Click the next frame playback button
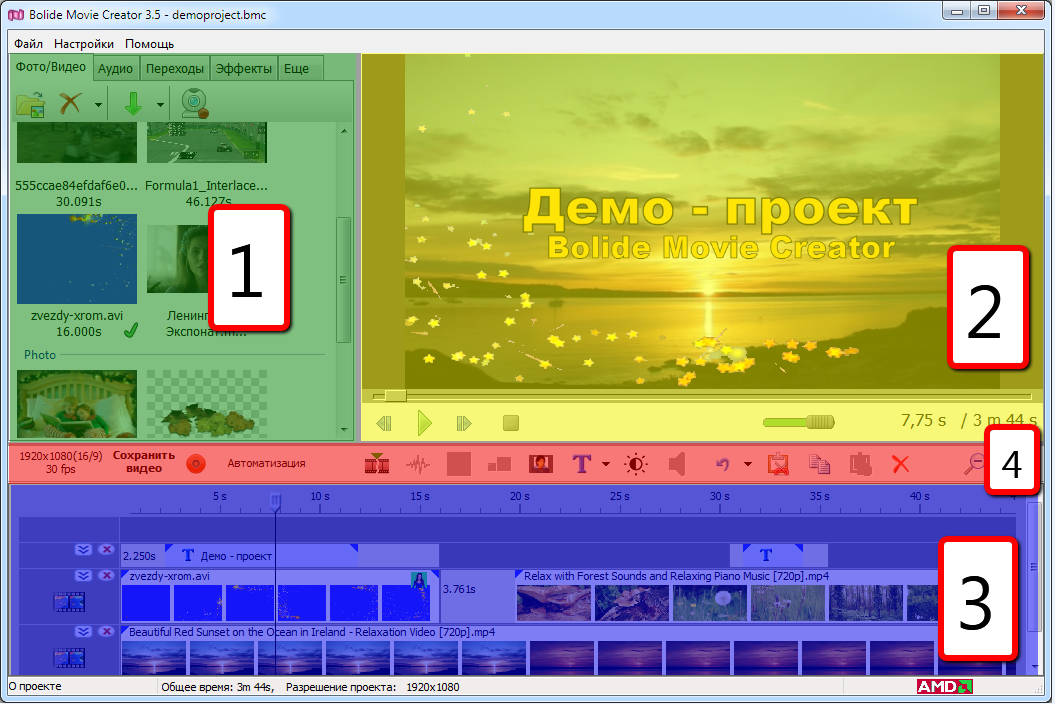This screenshot has height=704, width=1055. point(464,423)
